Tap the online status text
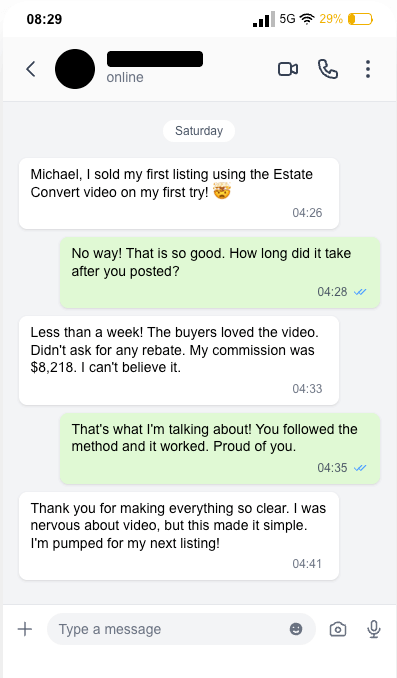This screenshot has height=678, width=397. pyautogui.click(x=125, y=77)
